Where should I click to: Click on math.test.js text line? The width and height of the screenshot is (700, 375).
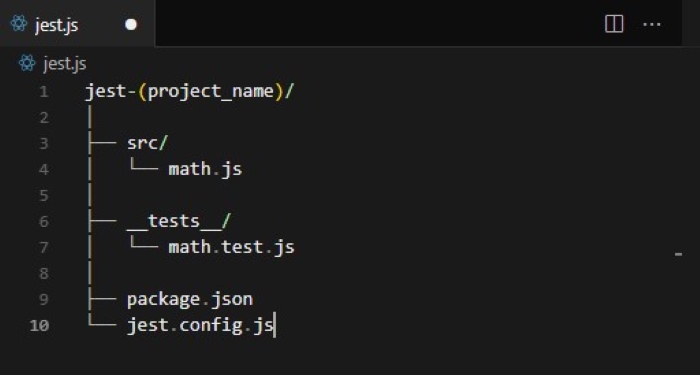pyautogui.click(x=231, y=247)
